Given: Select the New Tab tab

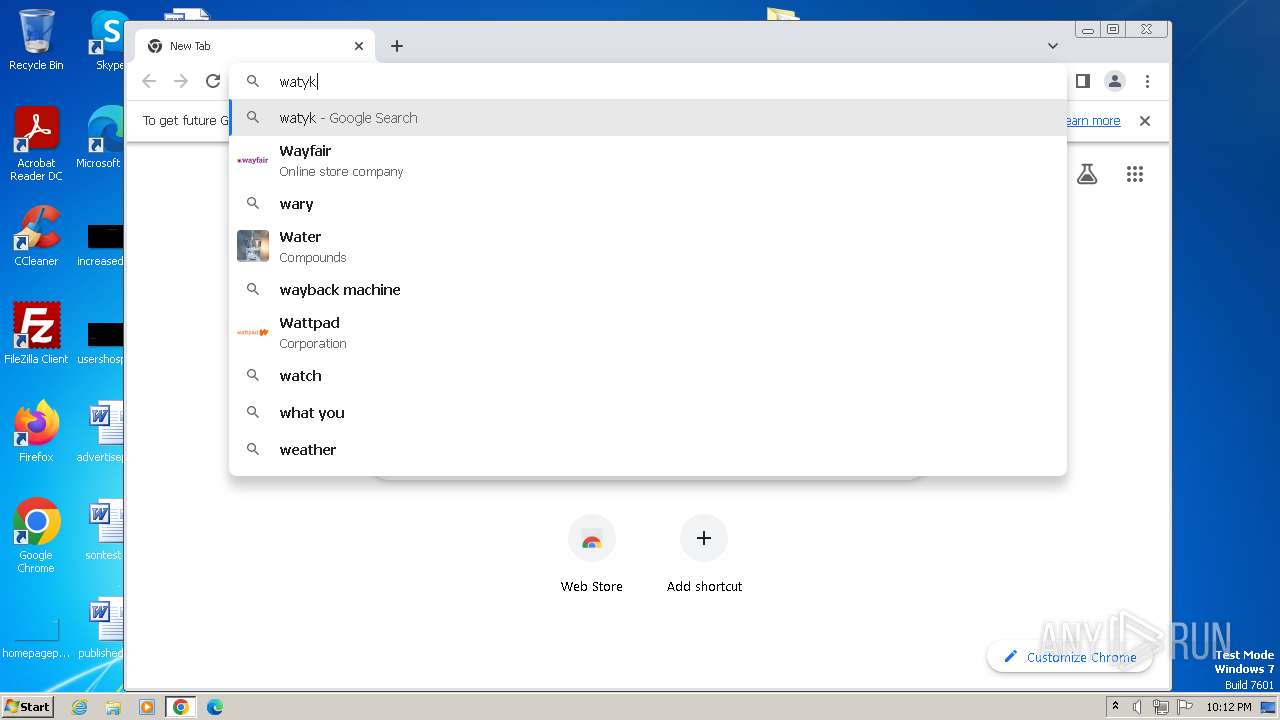Looking at the screenshot, I should pos(255,46).
